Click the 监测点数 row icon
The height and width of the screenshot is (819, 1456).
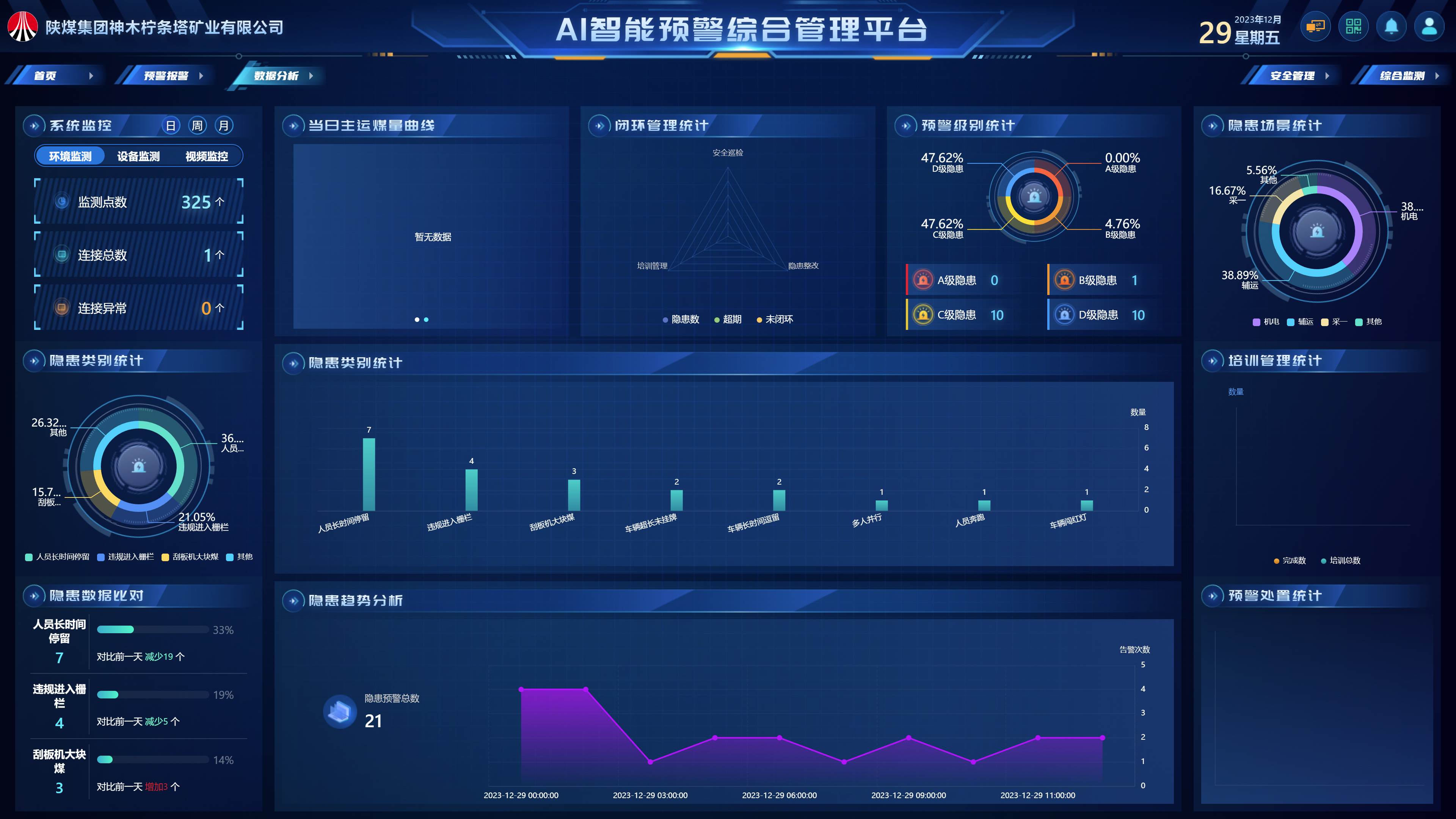[61, 201]
